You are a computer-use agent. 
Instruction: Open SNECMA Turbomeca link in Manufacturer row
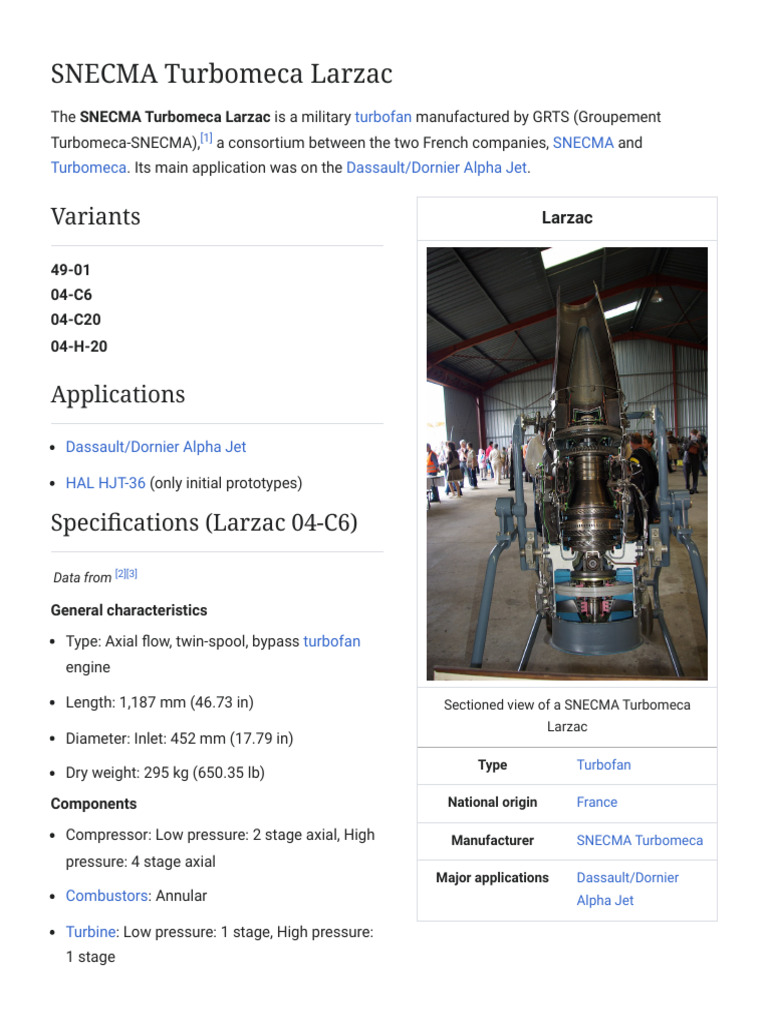click(640, 840)
